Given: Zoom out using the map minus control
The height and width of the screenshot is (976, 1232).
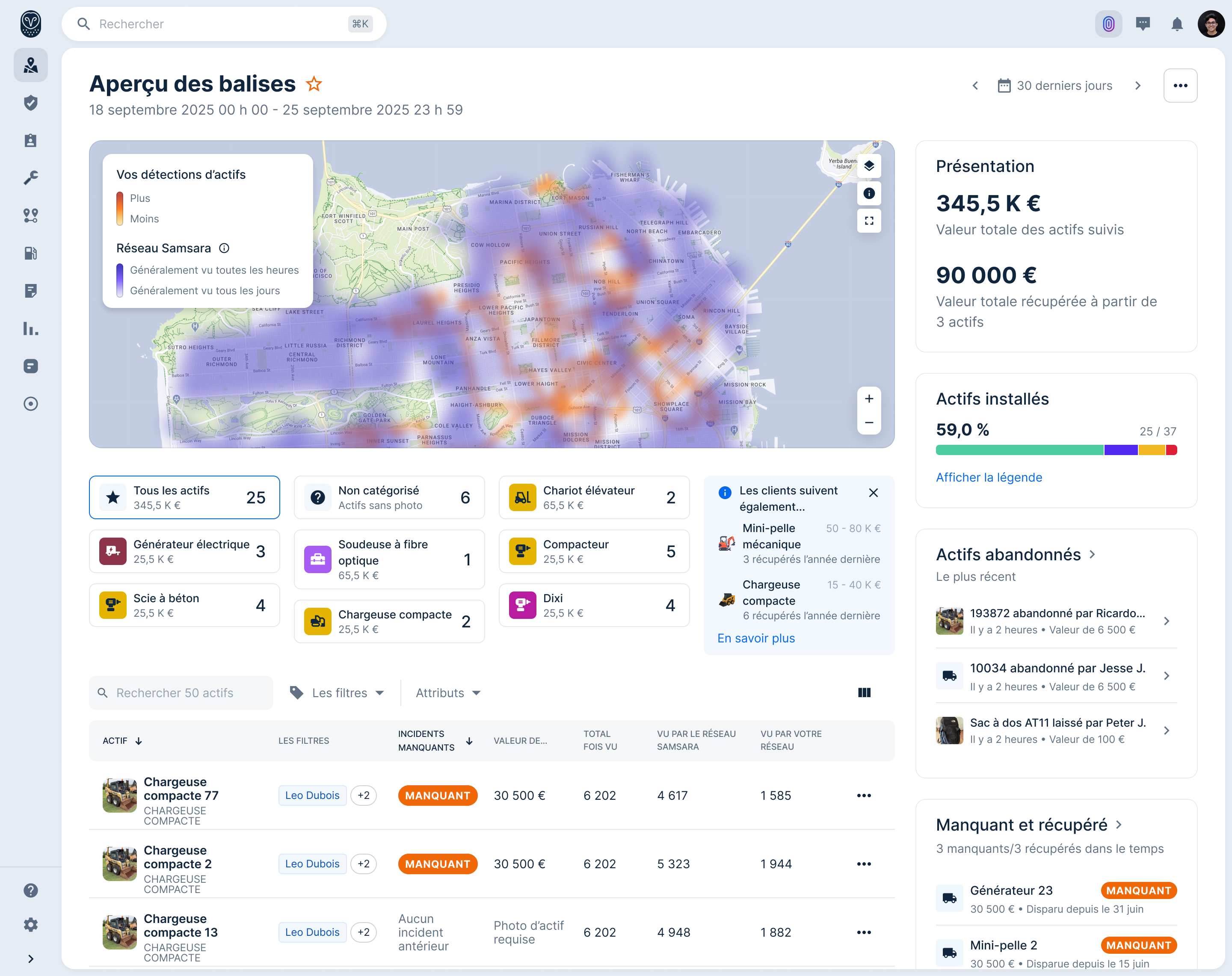Looking at the screenshot, I should click(x=868, y=422).
